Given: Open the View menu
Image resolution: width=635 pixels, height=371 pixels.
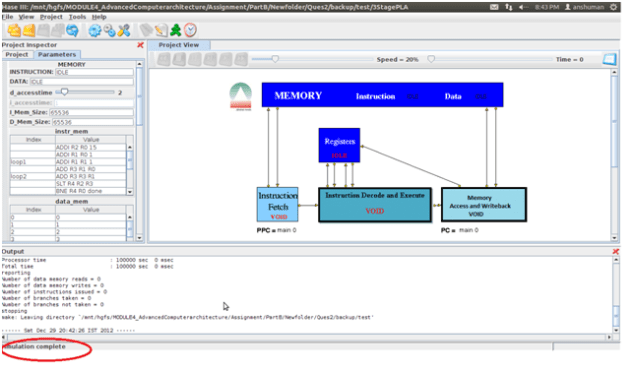Looking at the screenshot, I should 26,17.
